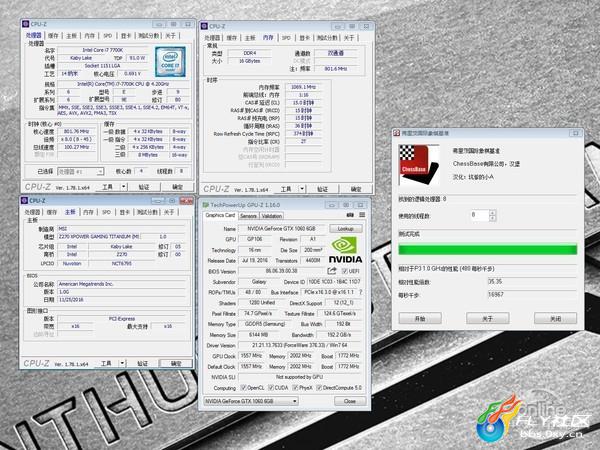Click 确定 in the CPU-Z processor window
The image size is (600, 450).
(177, 187)
